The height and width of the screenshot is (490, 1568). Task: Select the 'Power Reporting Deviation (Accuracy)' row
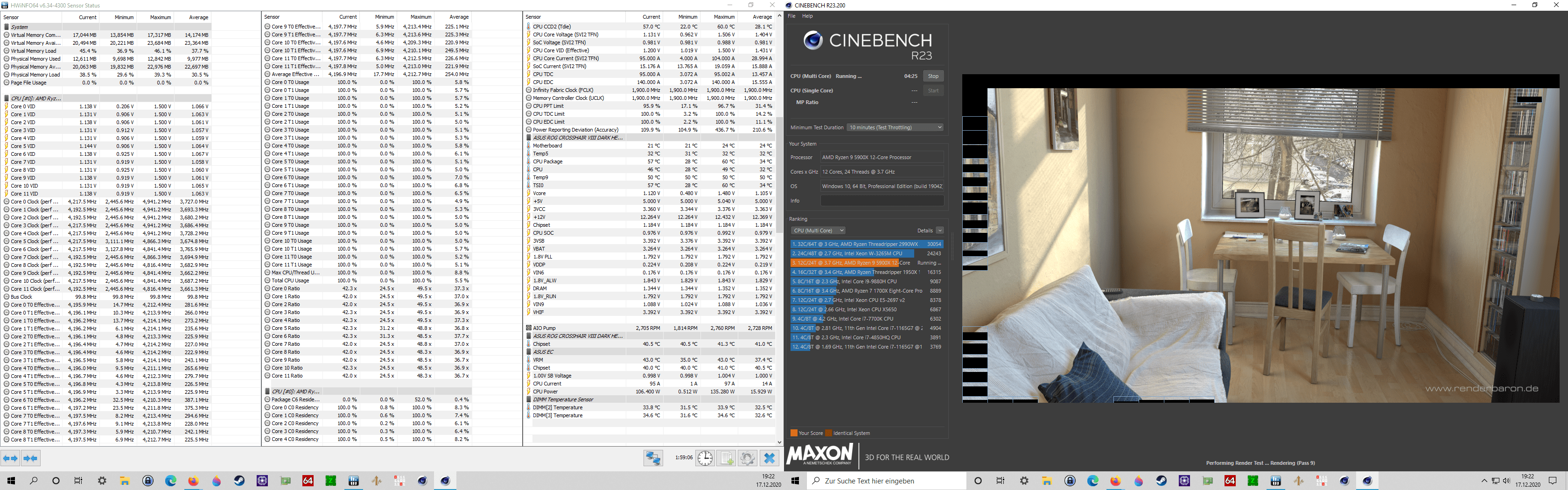pyautogui.click(x=650, y=130)
